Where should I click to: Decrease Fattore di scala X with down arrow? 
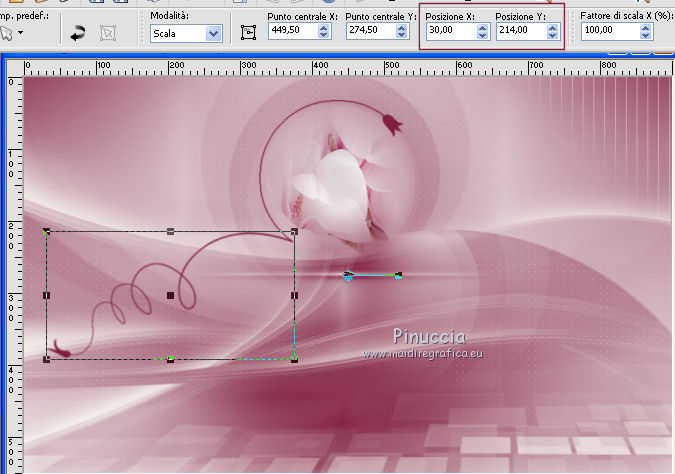click(645, 35)
